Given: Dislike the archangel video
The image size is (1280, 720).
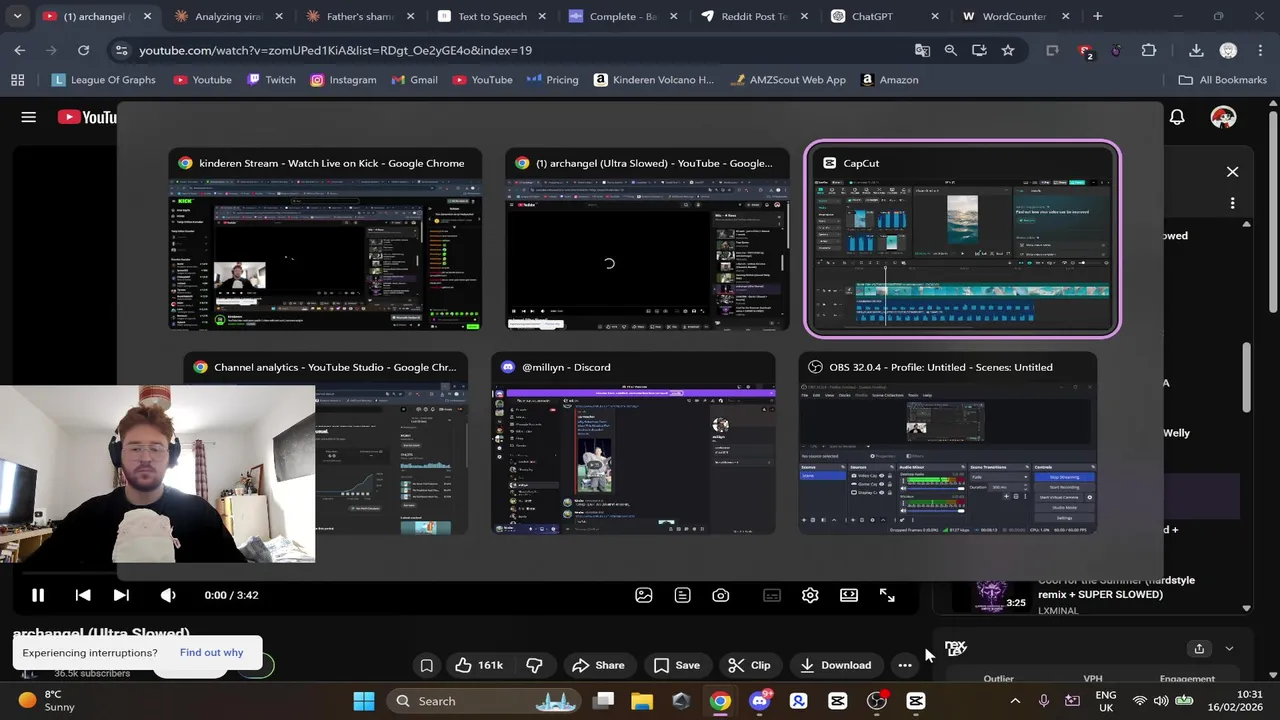Looking at the screenshot, I should 535,665.
